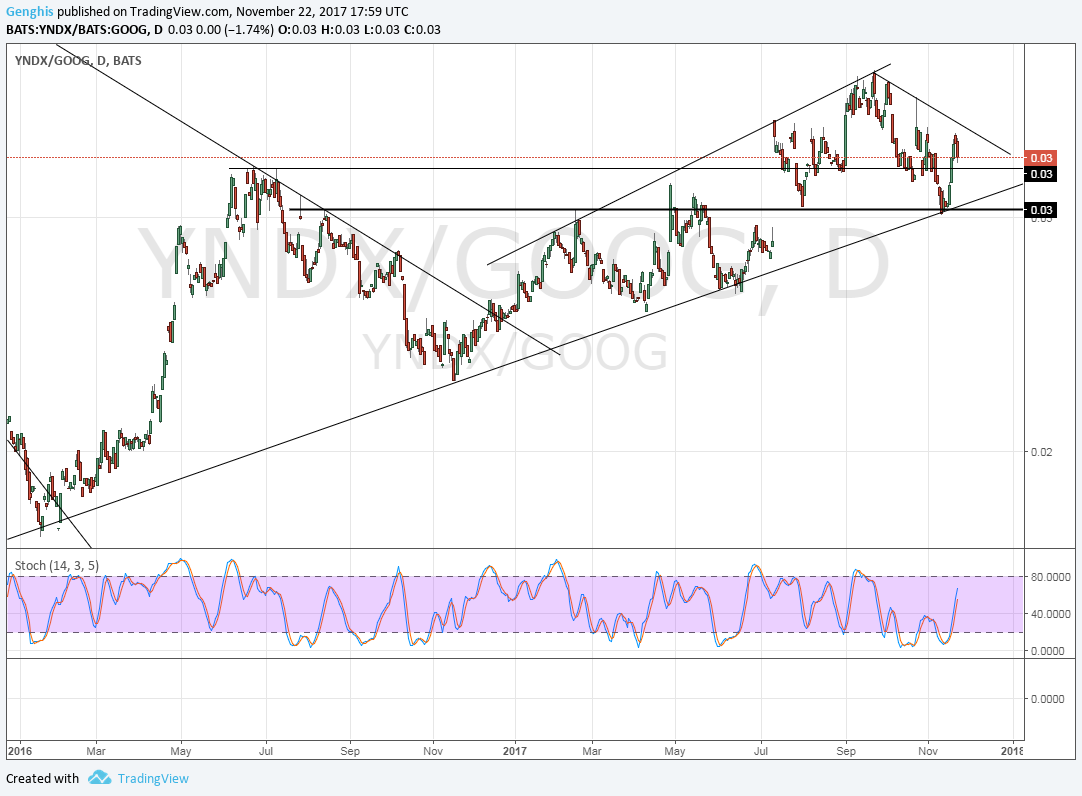Click the TradingView cloud logo icon

(x=99, y=778)
